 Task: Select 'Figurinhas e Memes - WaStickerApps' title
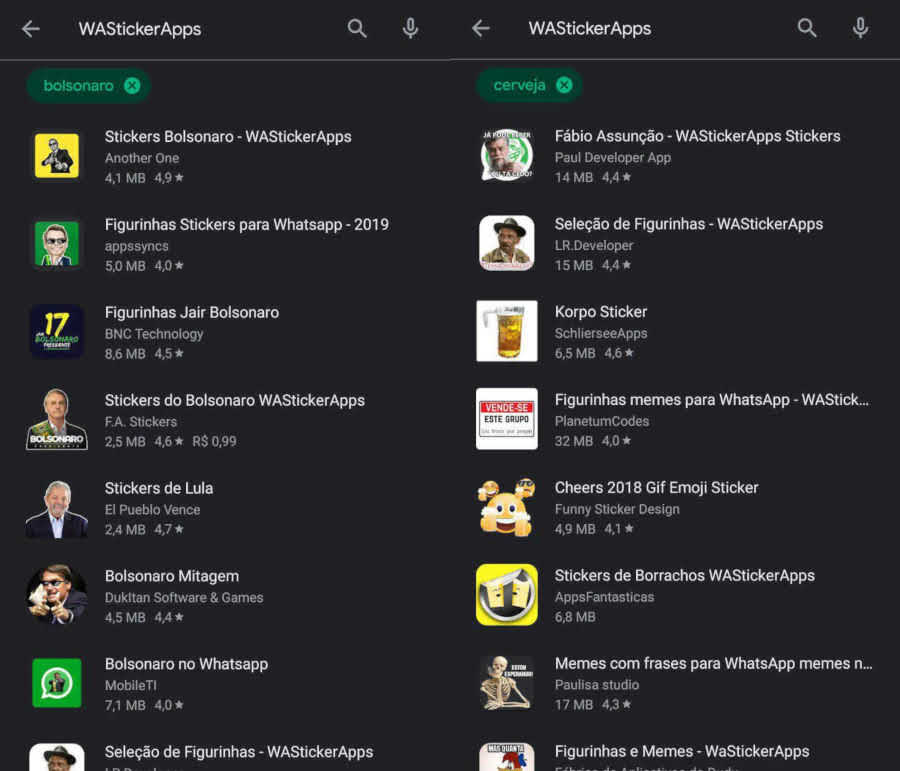coord(682,751)
